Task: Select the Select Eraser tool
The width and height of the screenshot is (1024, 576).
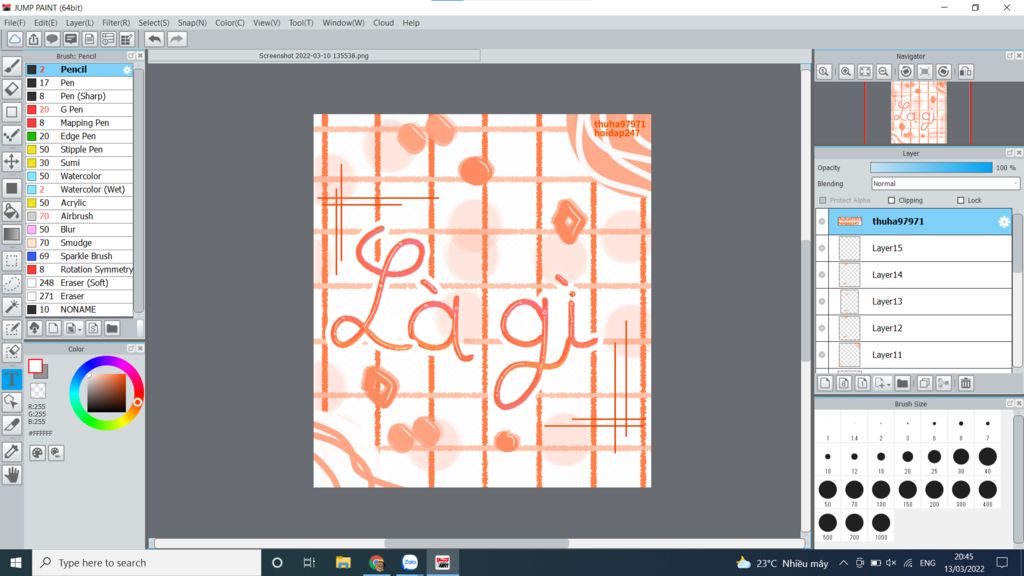Action: point(12,352)
